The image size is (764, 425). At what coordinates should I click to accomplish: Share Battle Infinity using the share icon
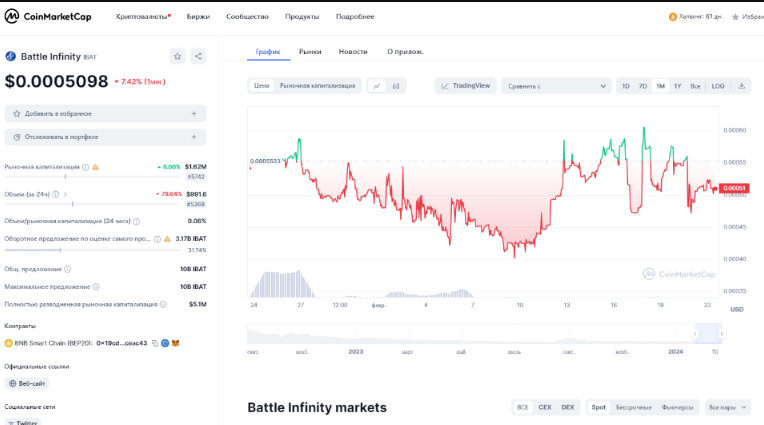[x=198, y=57]
